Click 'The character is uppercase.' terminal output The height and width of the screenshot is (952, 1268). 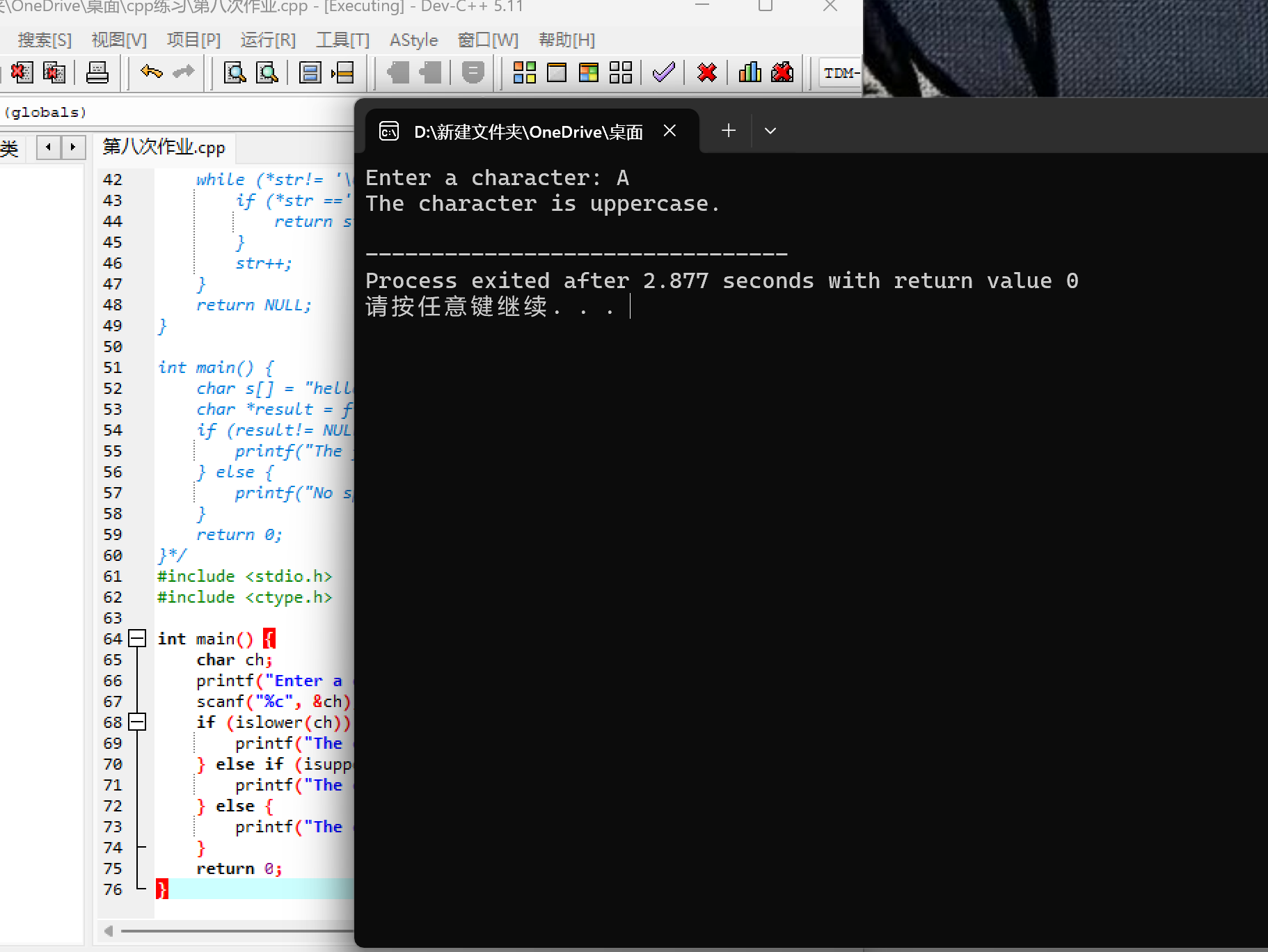[542, 204]
